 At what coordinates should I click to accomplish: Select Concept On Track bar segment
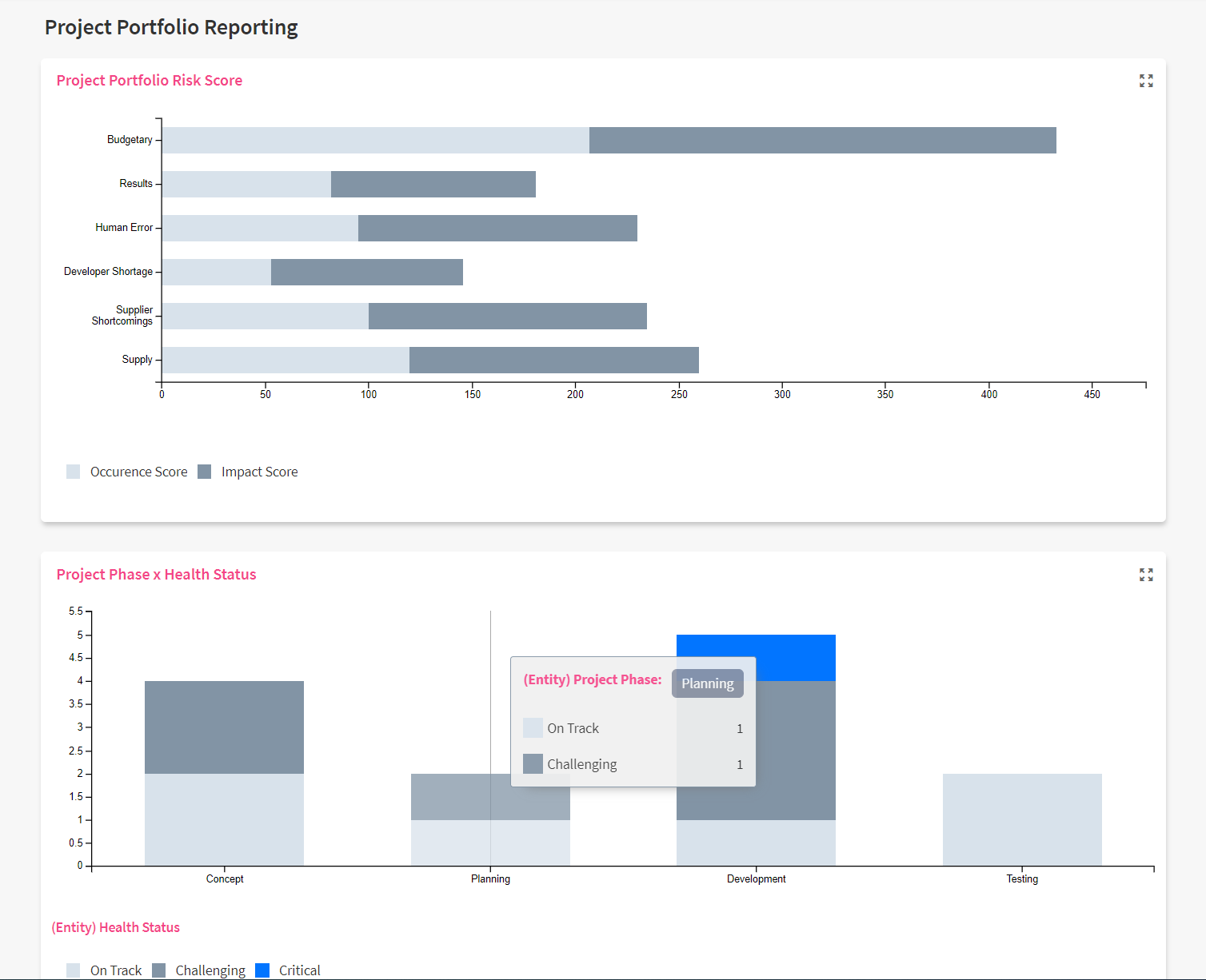coord(224,819)
